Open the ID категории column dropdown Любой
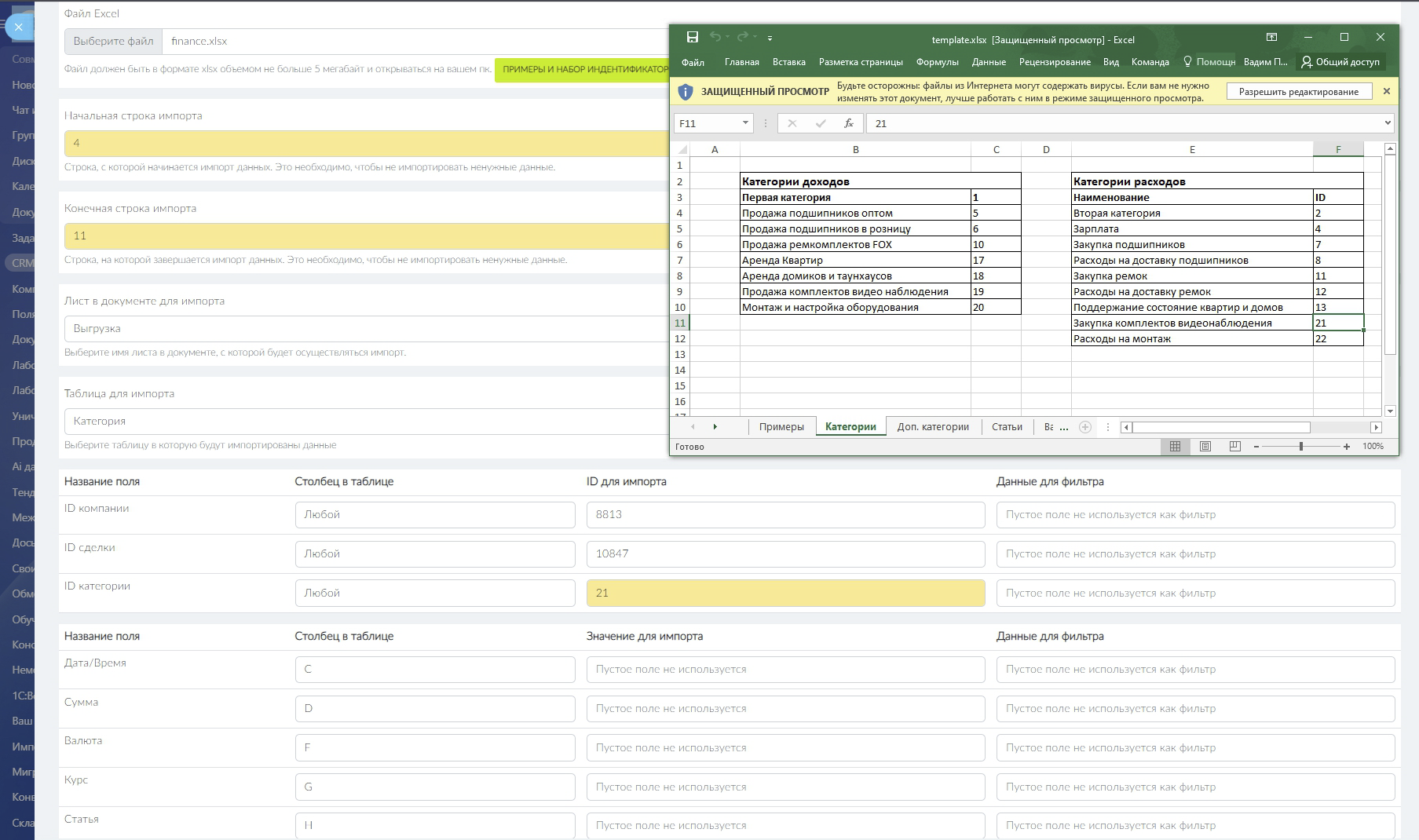1419x840 pixels. point(435,593)
